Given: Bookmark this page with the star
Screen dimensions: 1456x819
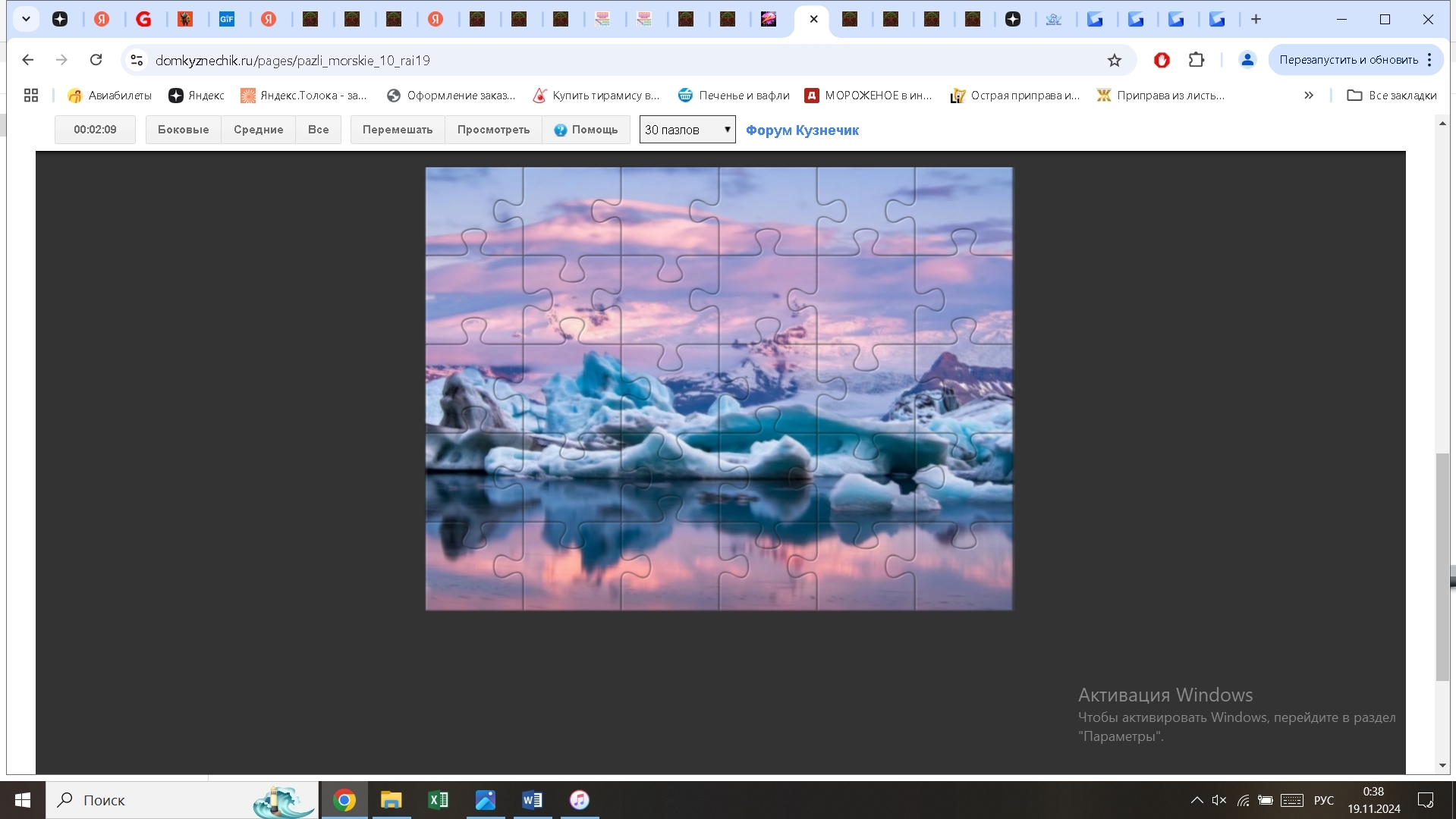Looking at the screenshot, I should click(1114, 60).
